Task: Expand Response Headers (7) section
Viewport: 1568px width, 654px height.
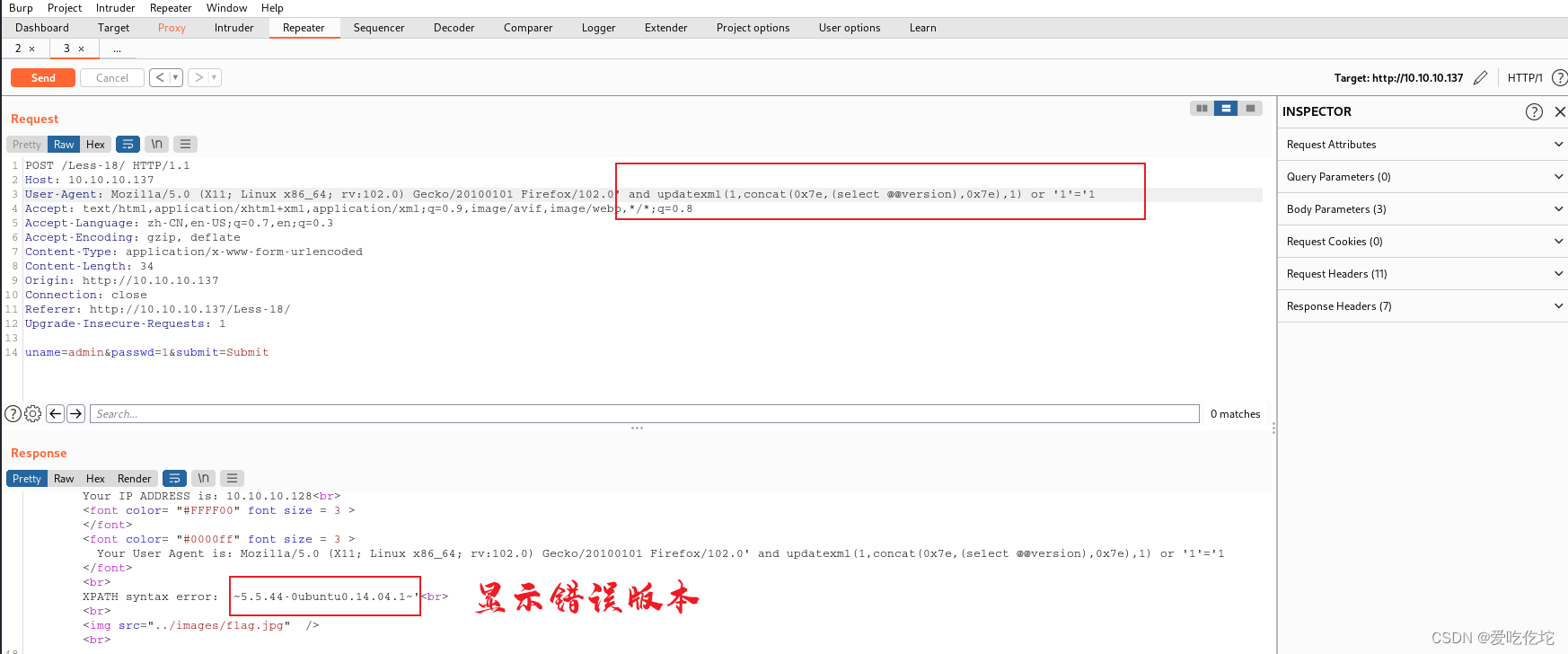Action: [1423, 306]
